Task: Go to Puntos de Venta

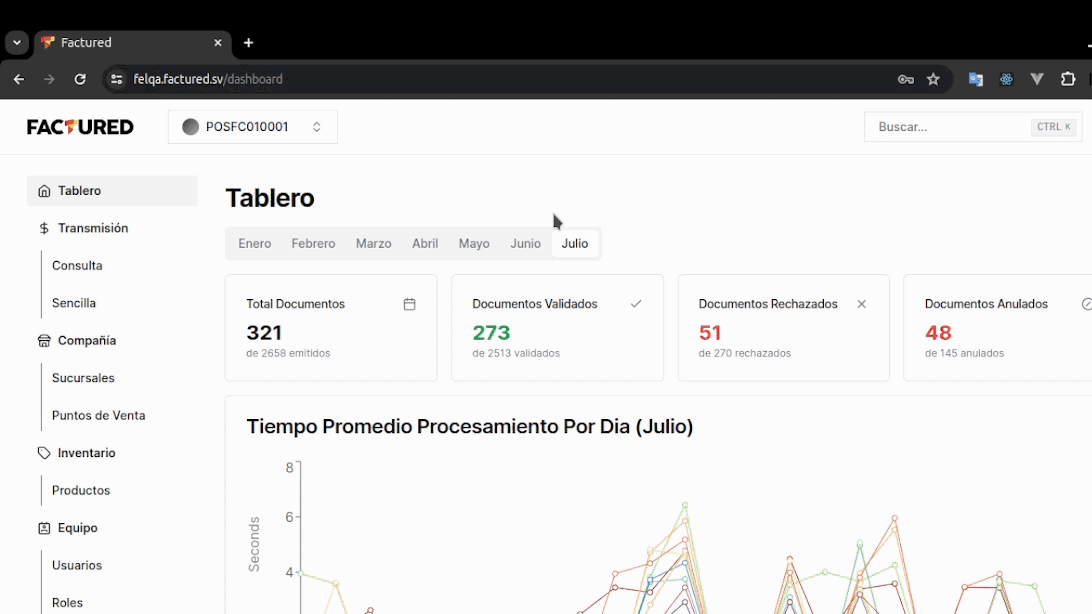Action: [x=98, y=416]
